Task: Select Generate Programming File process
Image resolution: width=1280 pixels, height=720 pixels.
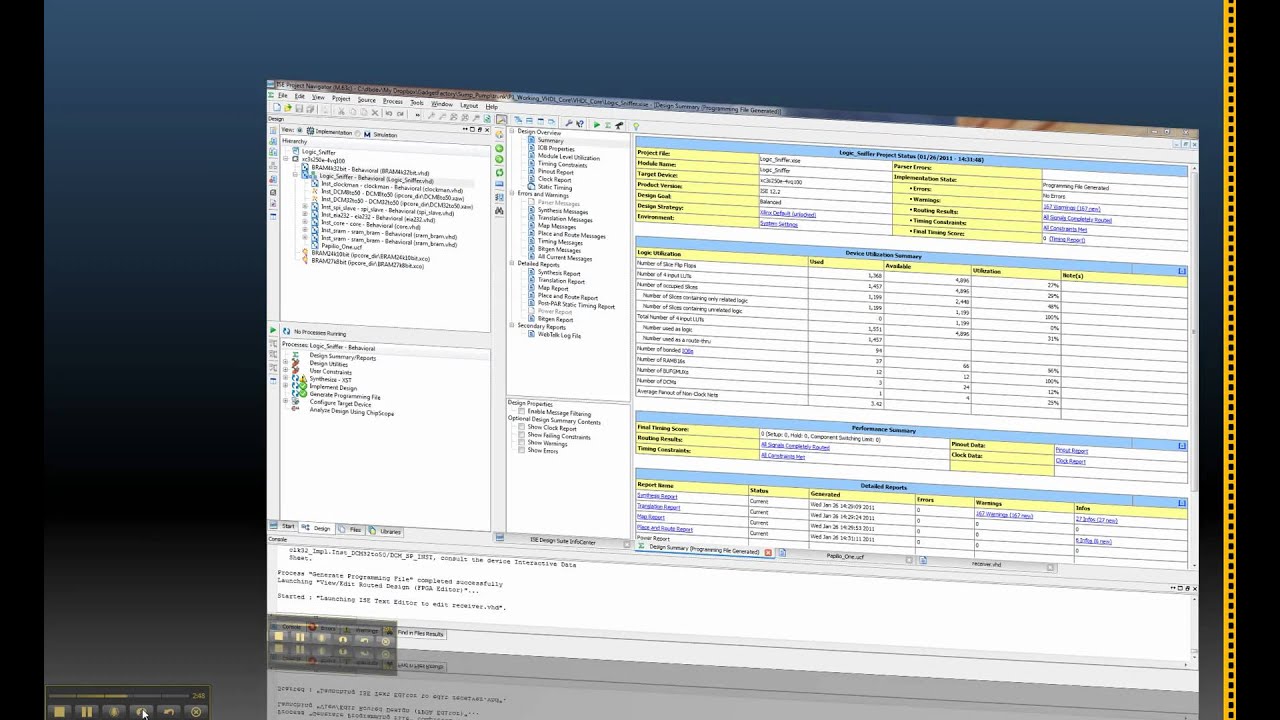Action: coord(345,396)
